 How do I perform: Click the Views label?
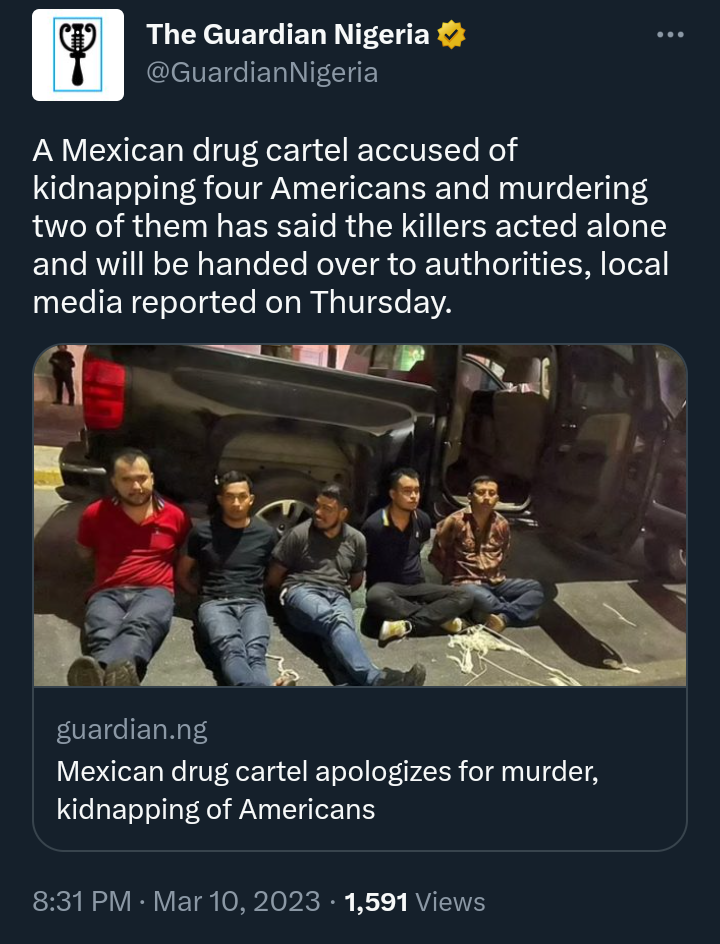[450, 902]
